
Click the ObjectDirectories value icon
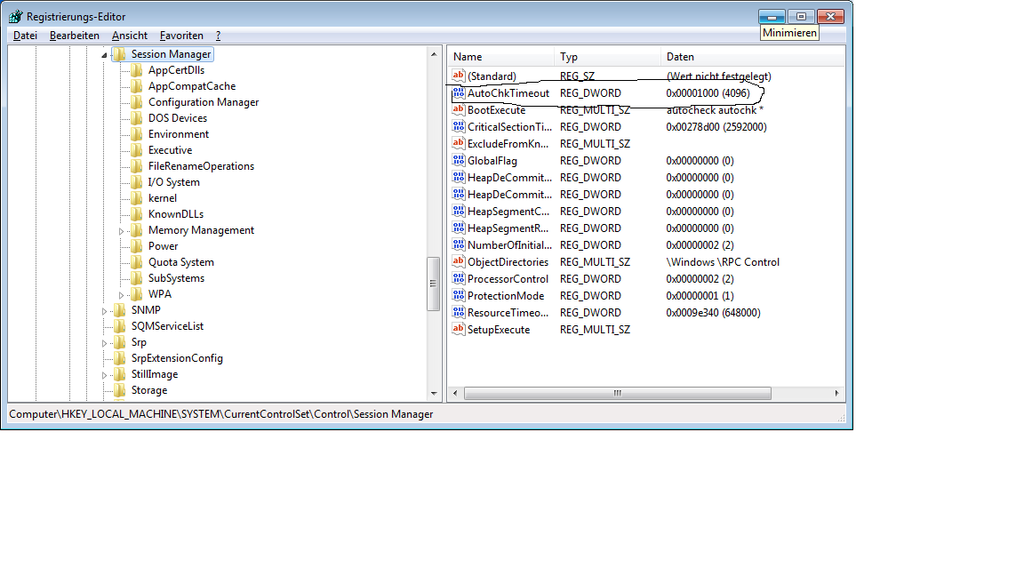459,262
